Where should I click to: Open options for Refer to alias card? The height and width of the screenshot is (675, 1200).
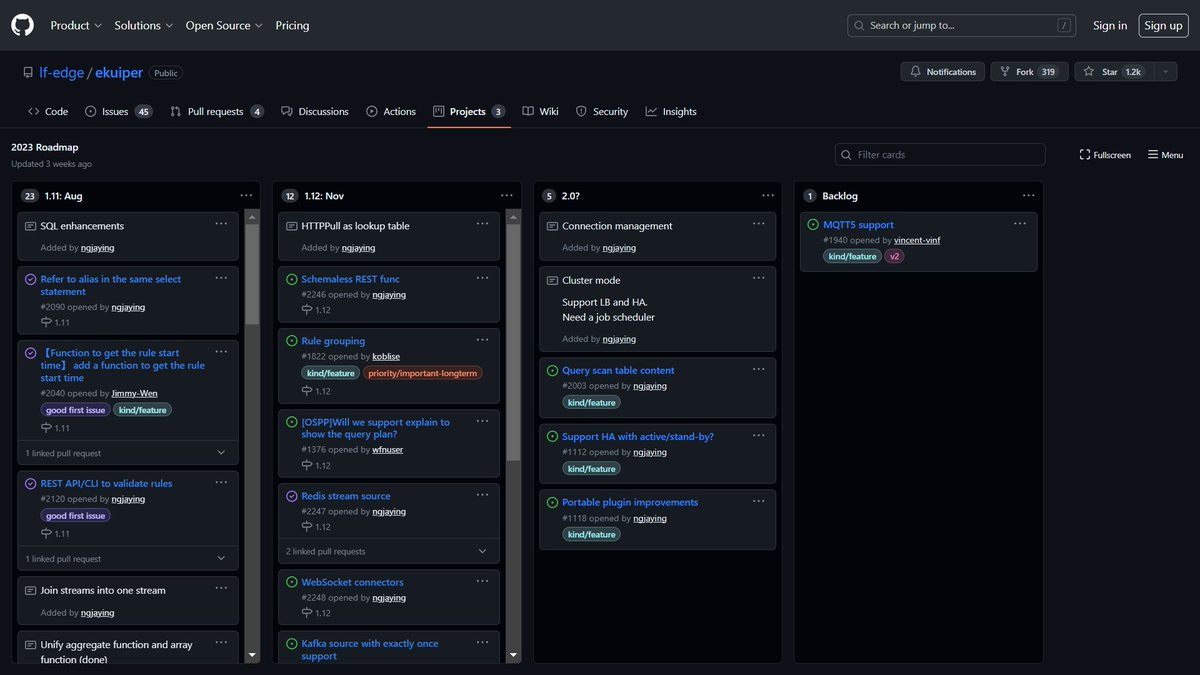click(221, 277)
